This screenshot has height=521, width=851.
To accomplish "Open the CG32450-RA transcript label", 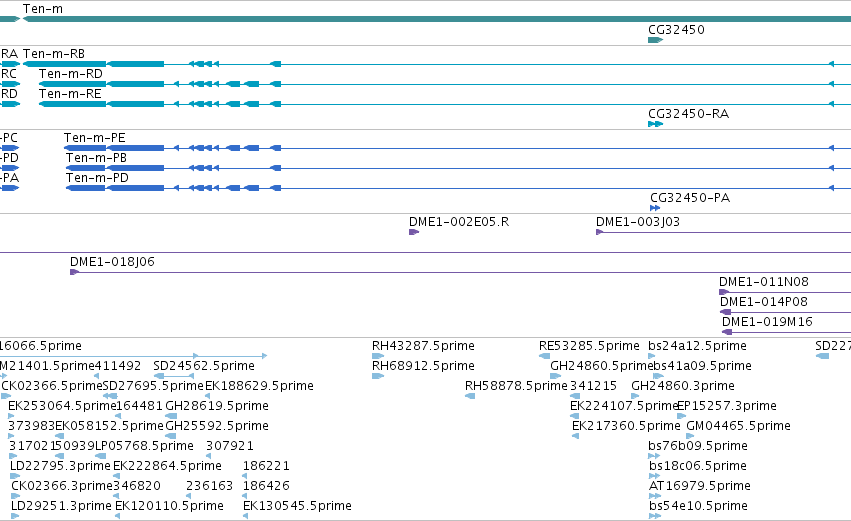I will pos(688,113).
